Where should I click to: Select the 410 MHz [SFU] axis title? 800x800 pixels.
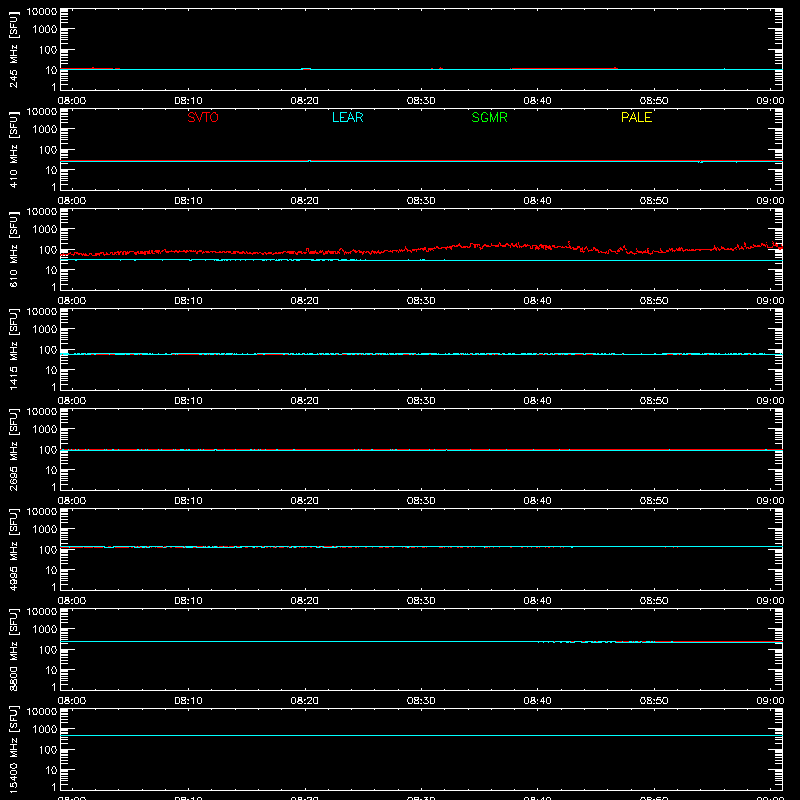[x=14, y=149]
